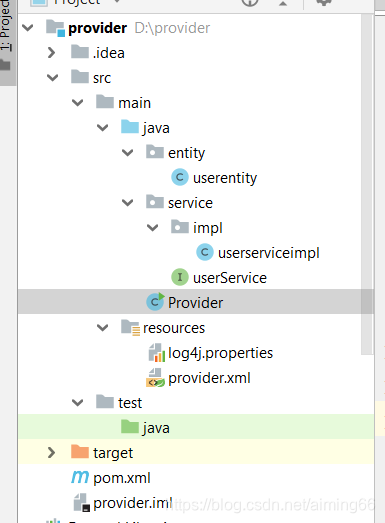The height and width of the screenshot is (523, 385).
Task: Click the main folder icon
Action: [105, 102]
